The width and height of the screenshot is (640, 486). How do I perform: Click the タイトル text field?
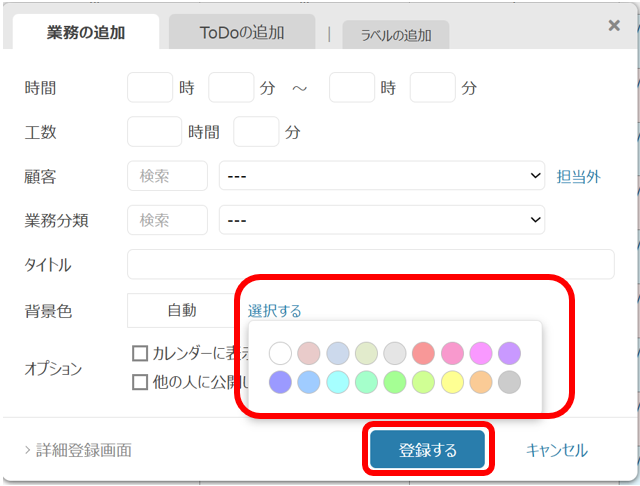click(370, 265)
